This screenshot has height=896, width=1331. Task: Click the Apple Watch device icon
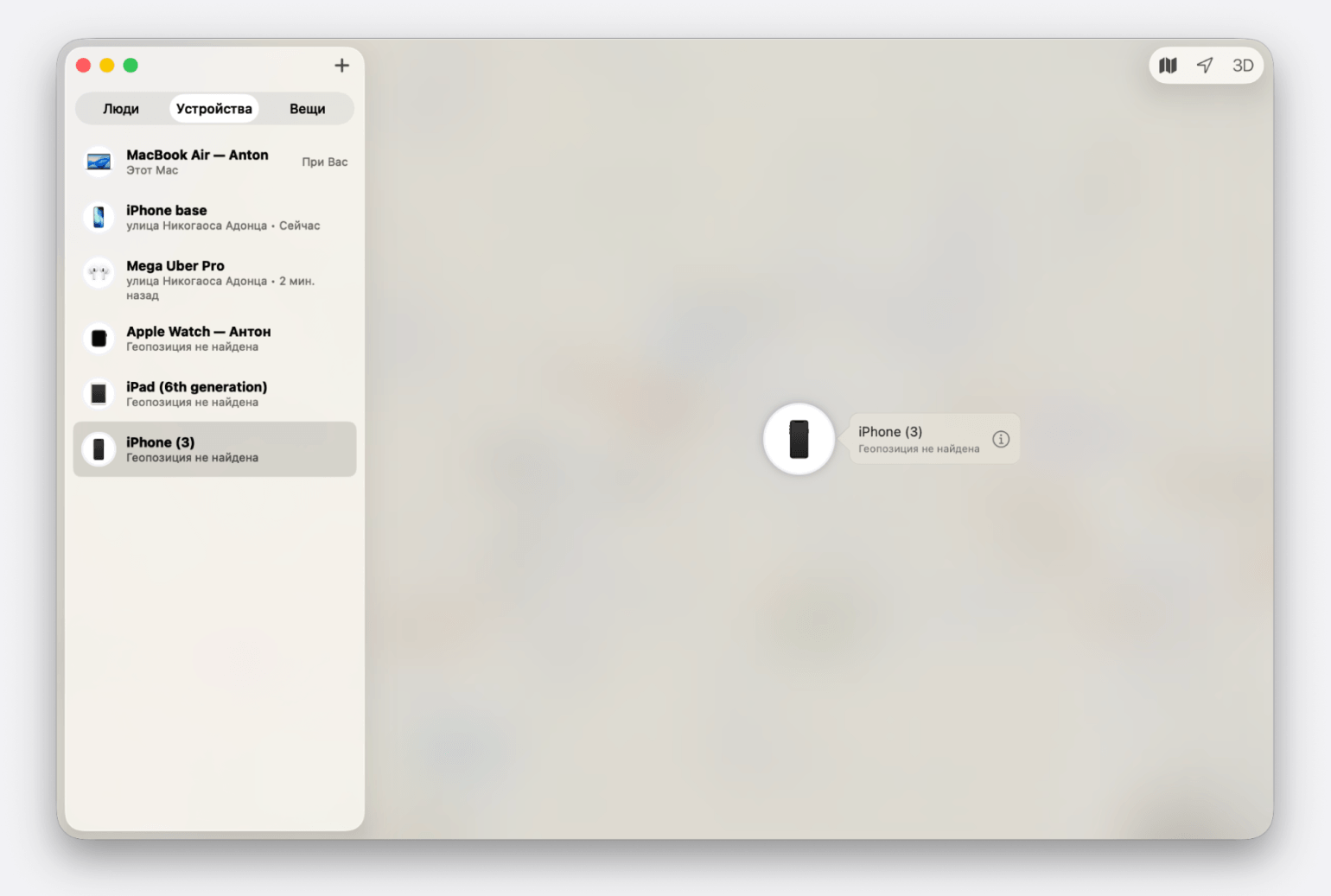click(99, 339)
